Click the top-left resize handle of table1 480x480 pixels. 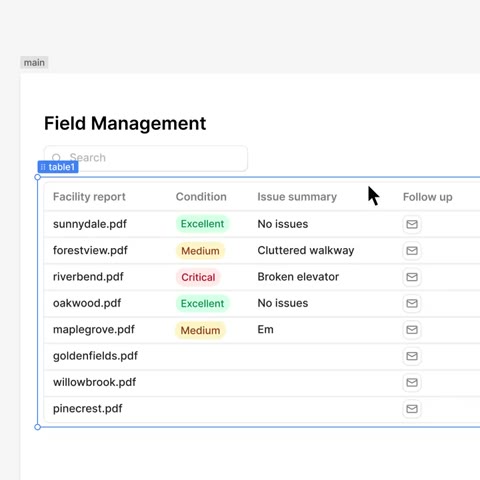[38, 177]
